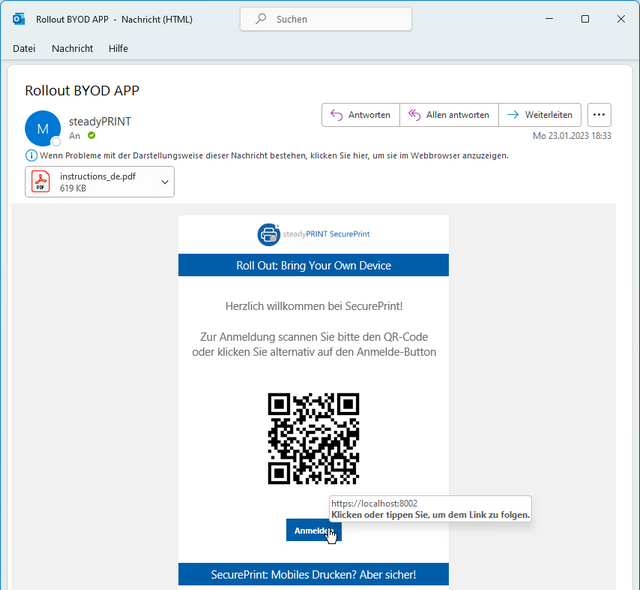This screenshot has height=590, width=640.
Task: Click into the Suchen search field
Action: (326, 19)
